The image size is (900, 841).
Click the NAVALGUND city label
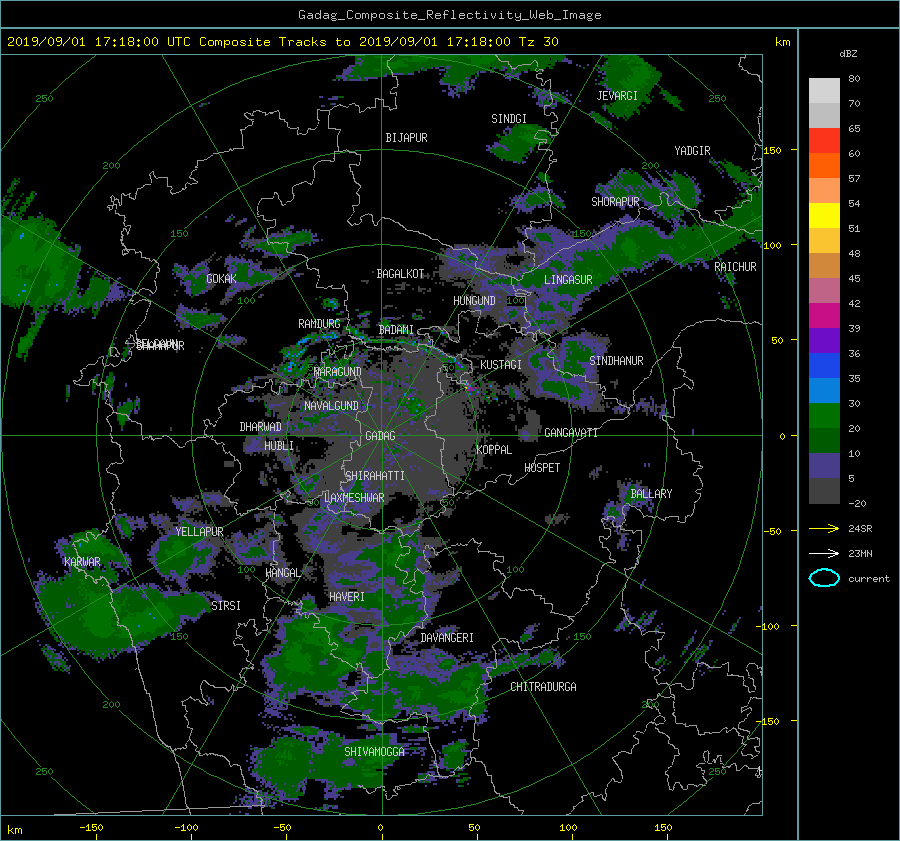(331, 406)
